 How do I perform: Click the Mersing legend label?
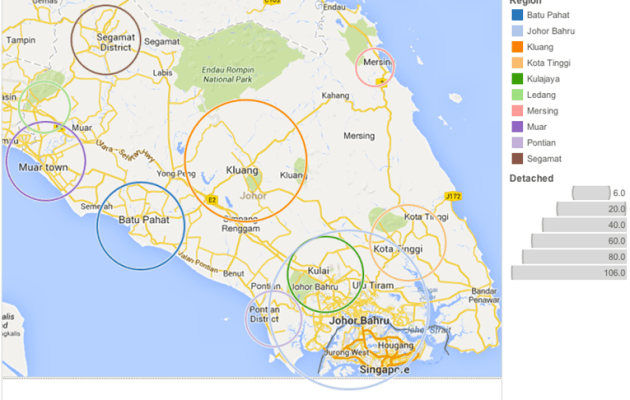542,111
